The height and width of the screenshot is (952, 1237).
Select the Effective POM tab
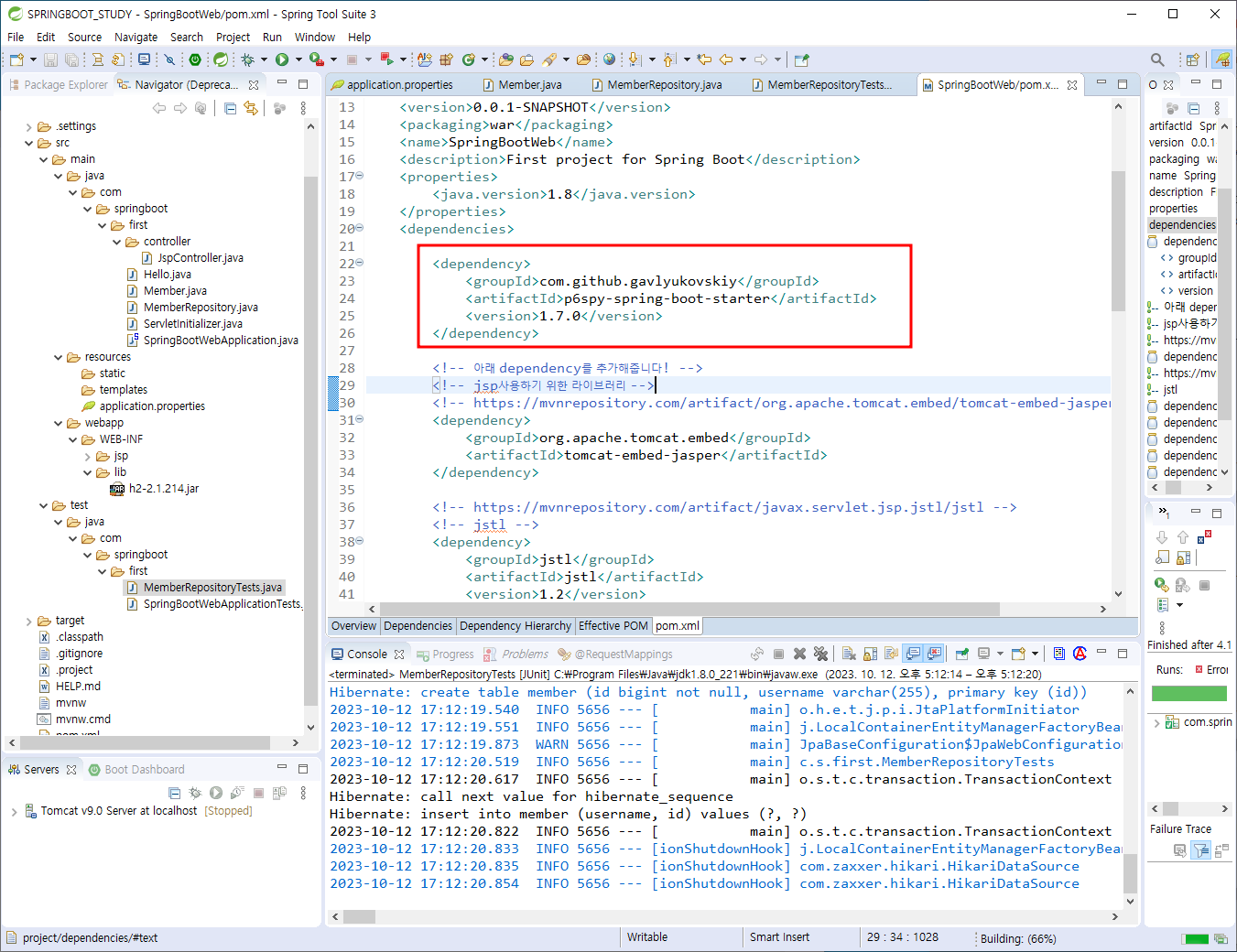pyautogui.click(x=613, y=626)
